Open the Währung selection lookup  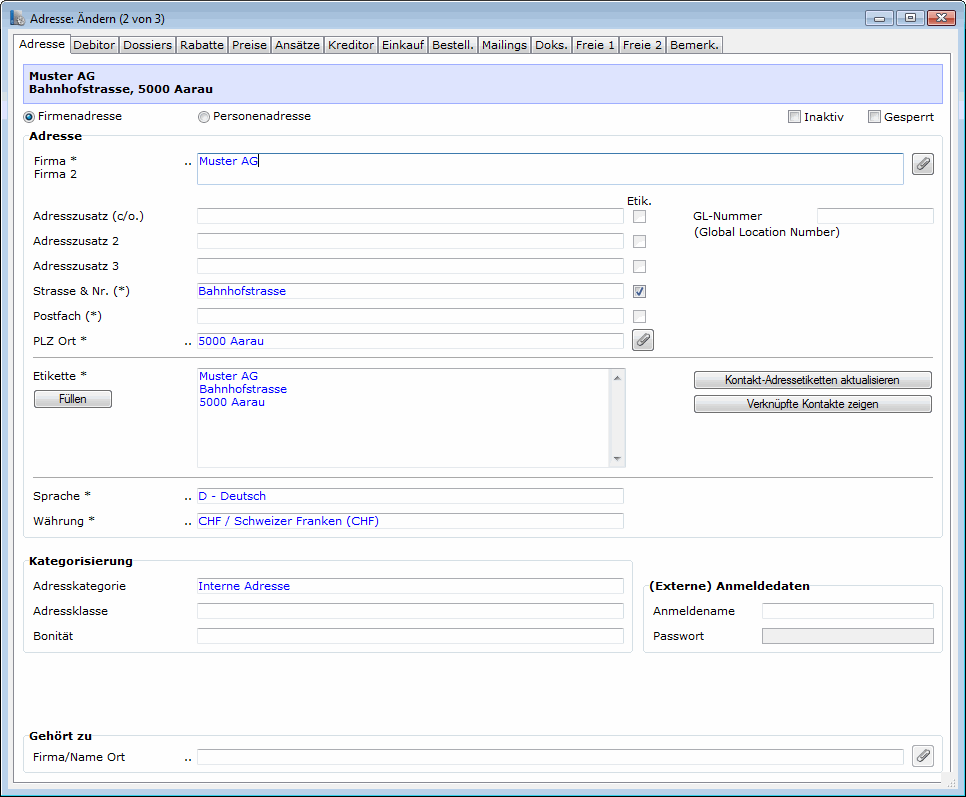pos(188,522)
